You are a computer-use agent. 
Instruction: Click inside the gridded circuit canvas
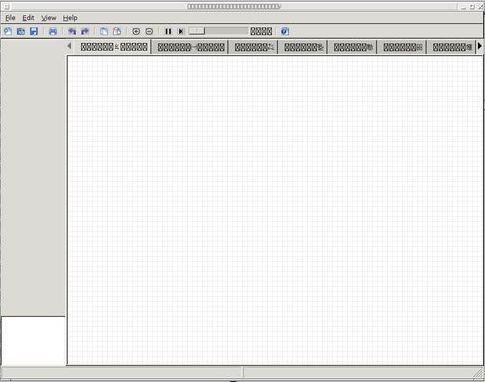click(275, 210)
